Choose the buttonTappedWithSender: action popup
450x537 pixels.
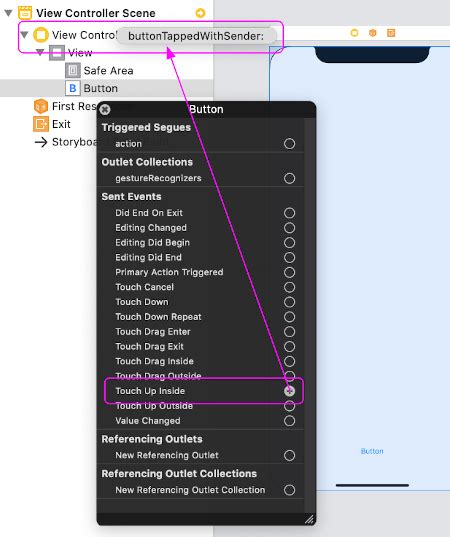[x=196, y=36]
